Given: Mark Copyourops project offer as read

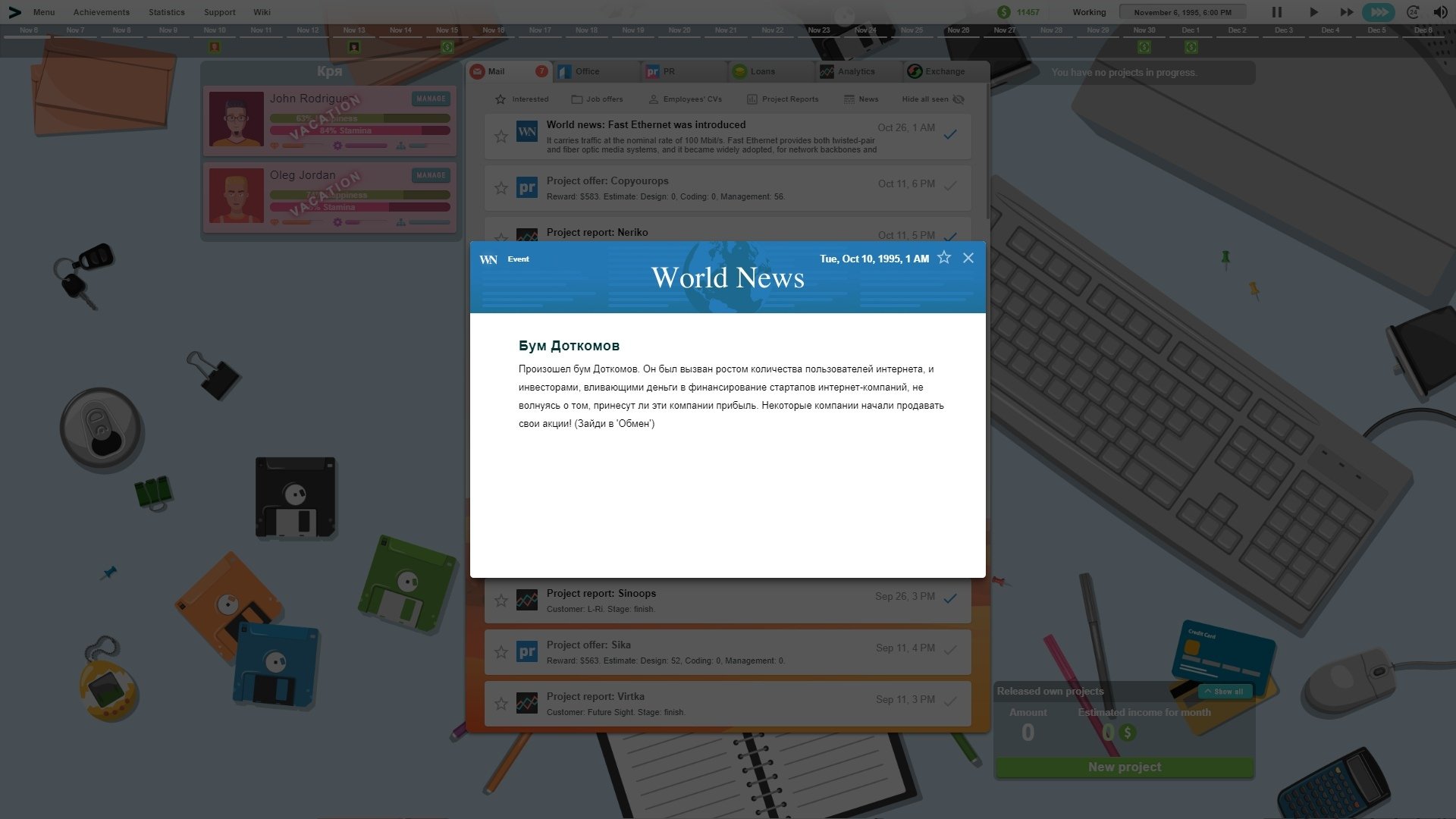Looking at the screenshot, I should click(950, 186).
